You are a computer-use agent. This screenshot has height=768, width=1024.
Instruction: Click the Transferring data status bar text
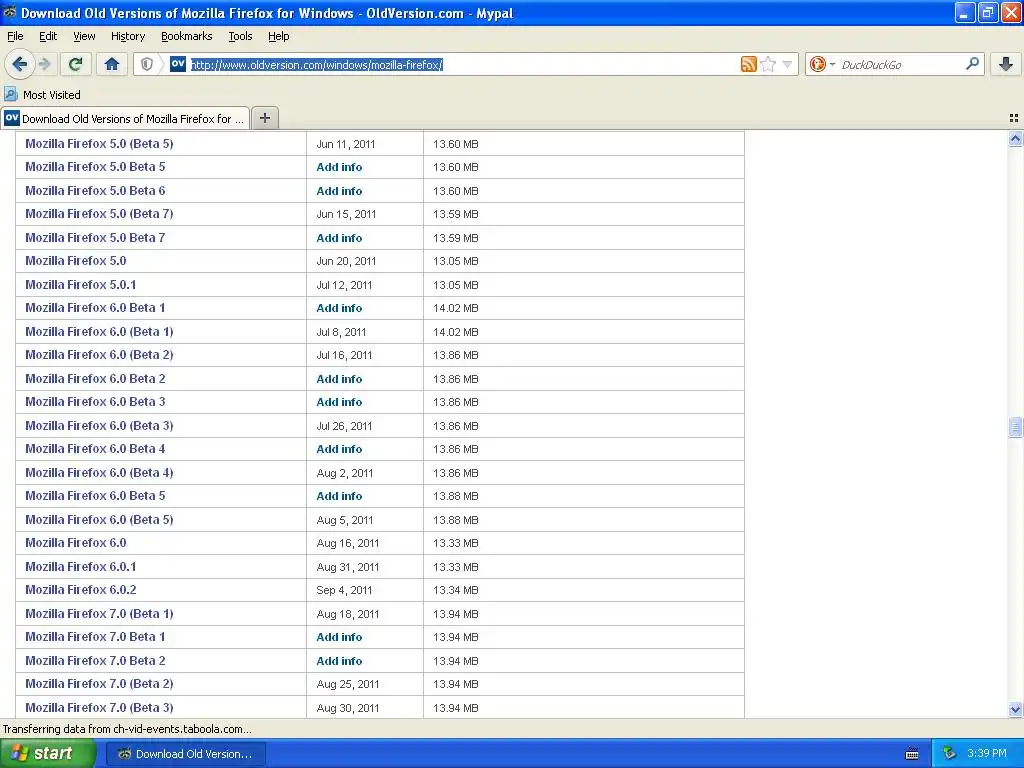[127, 729]
